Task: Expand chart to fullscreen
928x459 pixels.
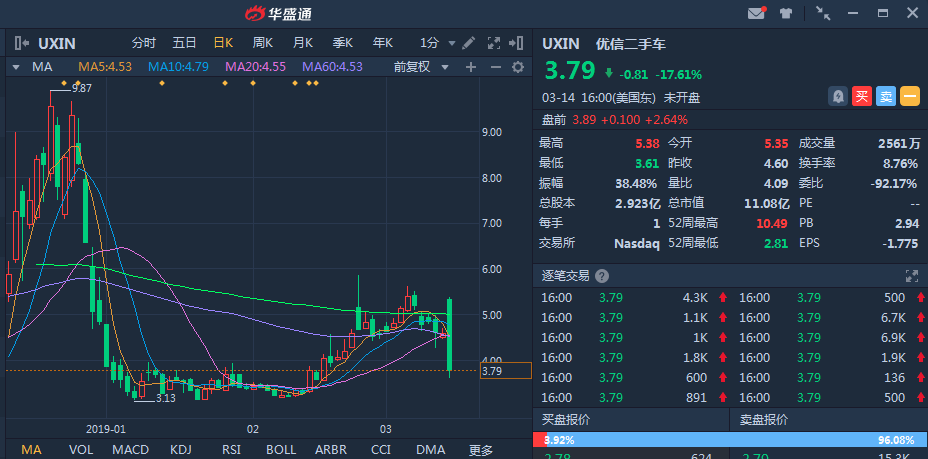Action: [x=494, y=43]
